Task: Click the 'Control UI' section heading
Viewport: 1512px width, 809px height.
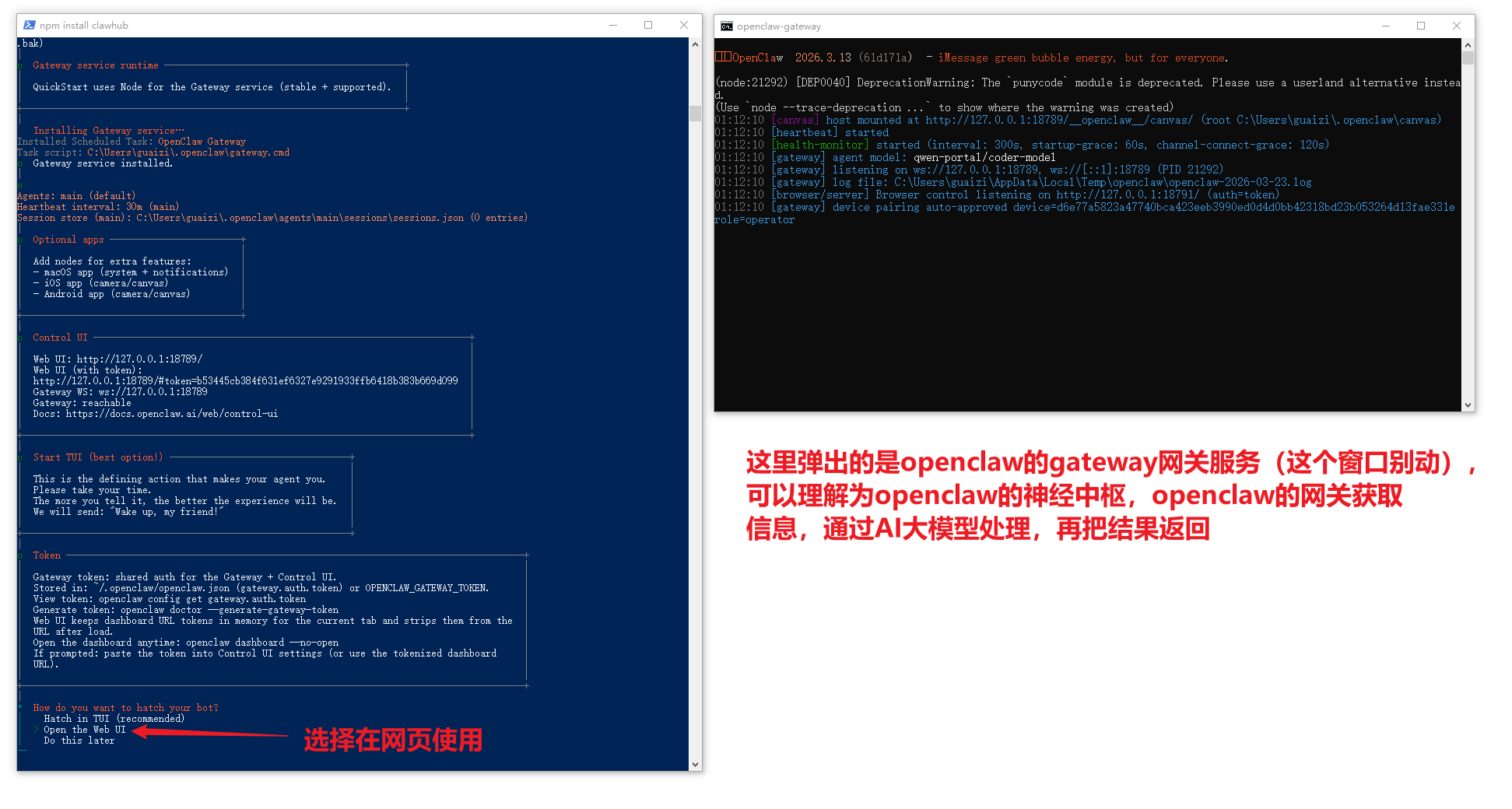Action: point(60,338)
